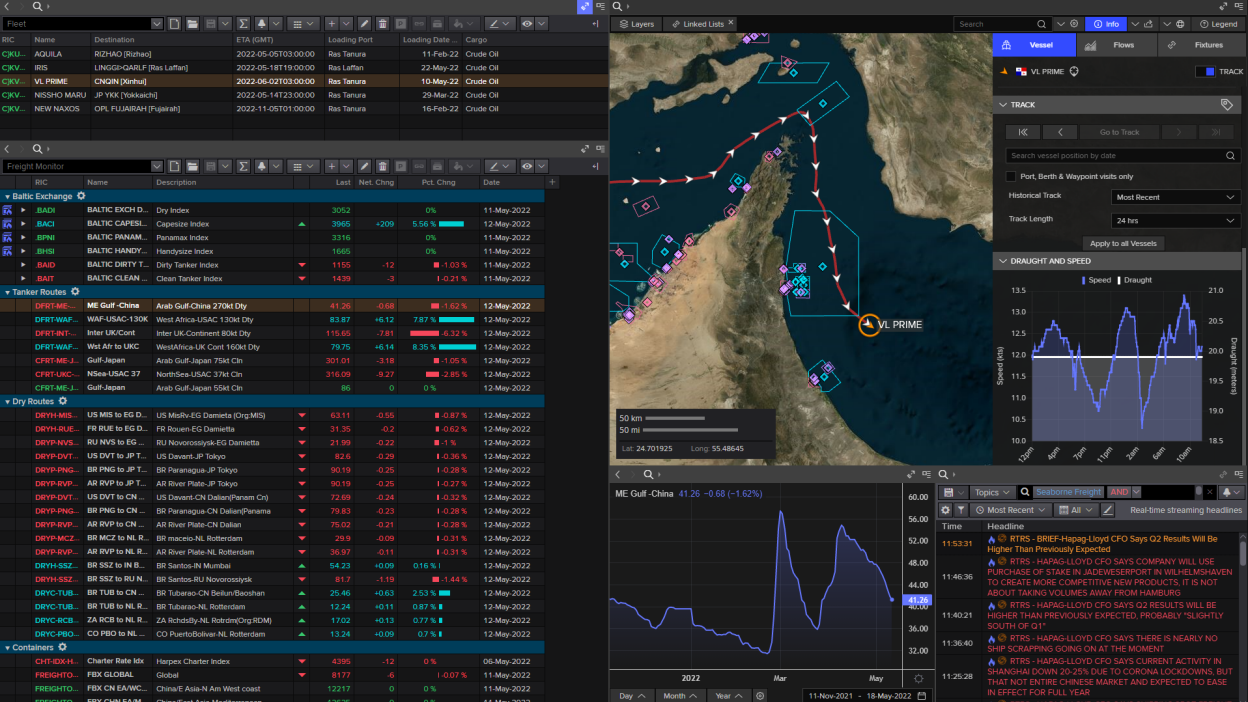Toggle the eye visibility button in Fleet toolbar
The width and height of the screenshot is (1248, 702).
[x=527, y=24]
